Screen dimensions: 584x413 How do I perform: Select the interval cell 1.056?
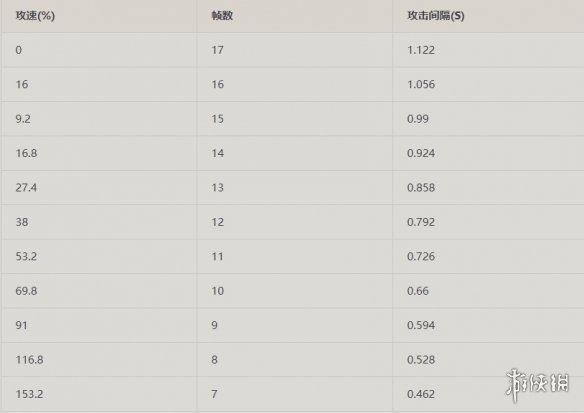click(421, 84)
